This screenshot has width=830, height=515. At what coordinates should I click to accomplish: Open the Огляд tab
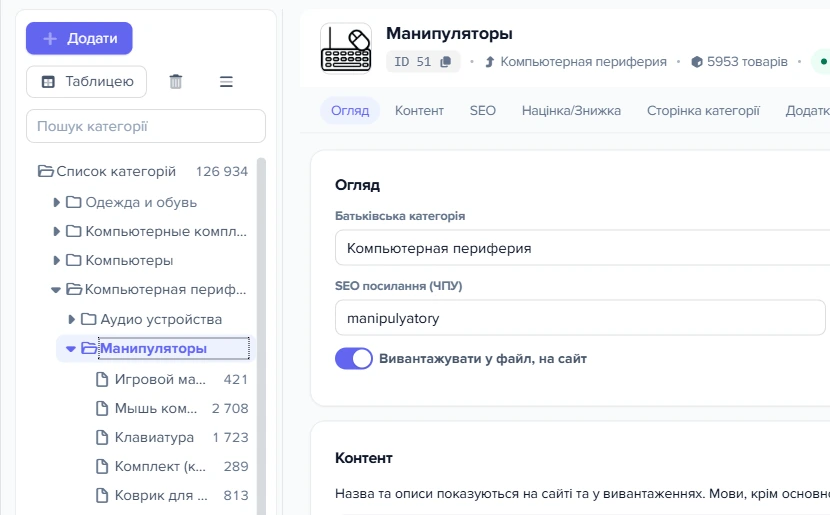[350, 111]
